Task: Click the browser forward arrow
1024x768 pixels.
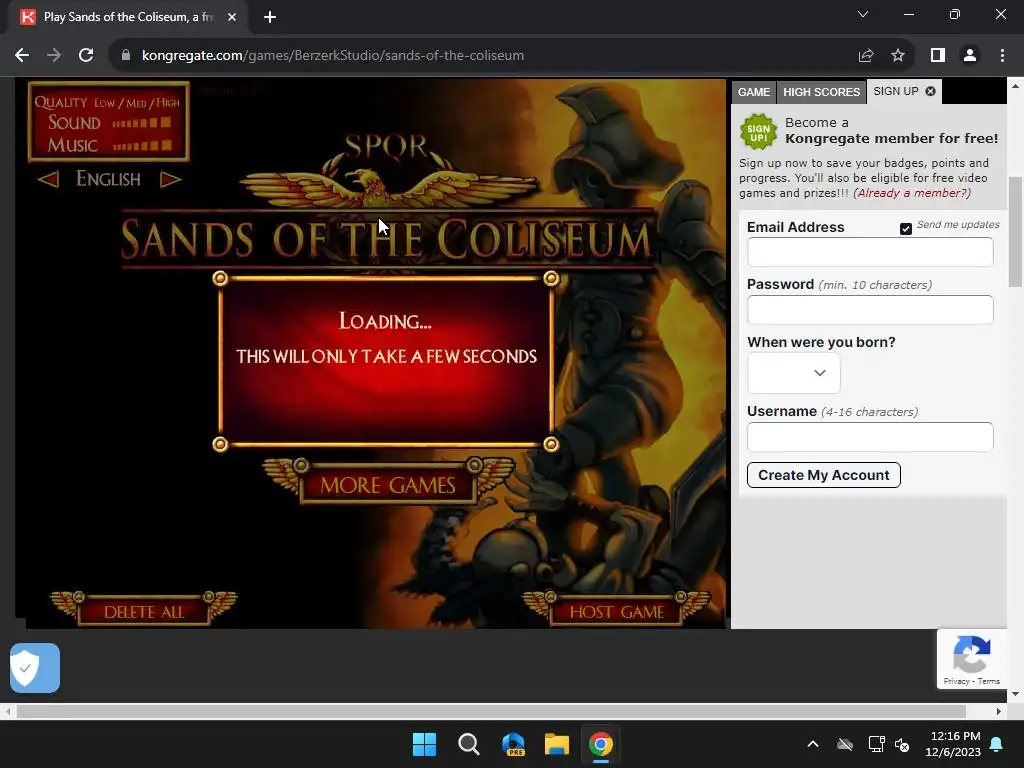Action: click(54, 56)
